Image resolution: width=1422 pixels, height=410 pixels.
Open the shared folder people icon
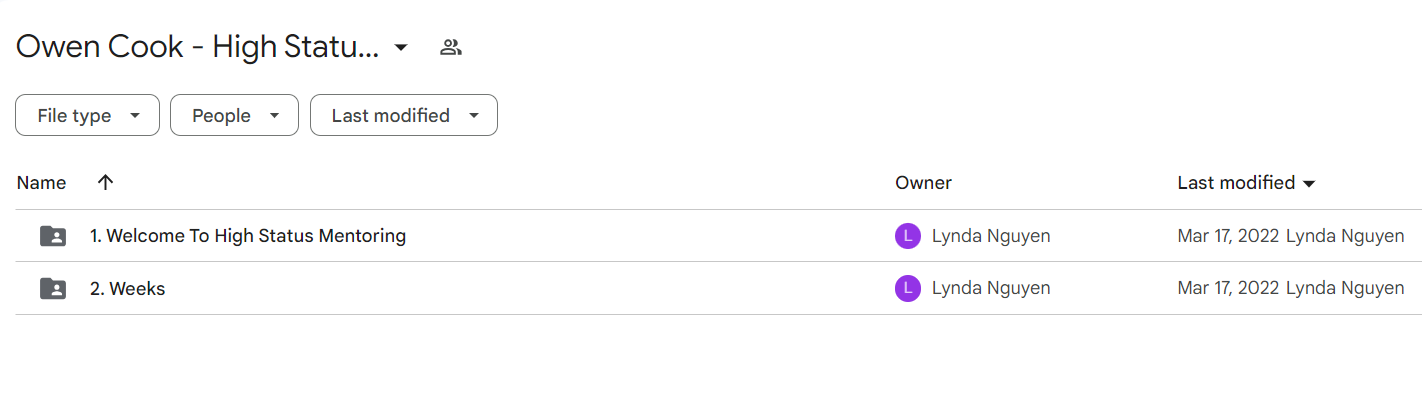pyautogui.click(x=451, y=47)
